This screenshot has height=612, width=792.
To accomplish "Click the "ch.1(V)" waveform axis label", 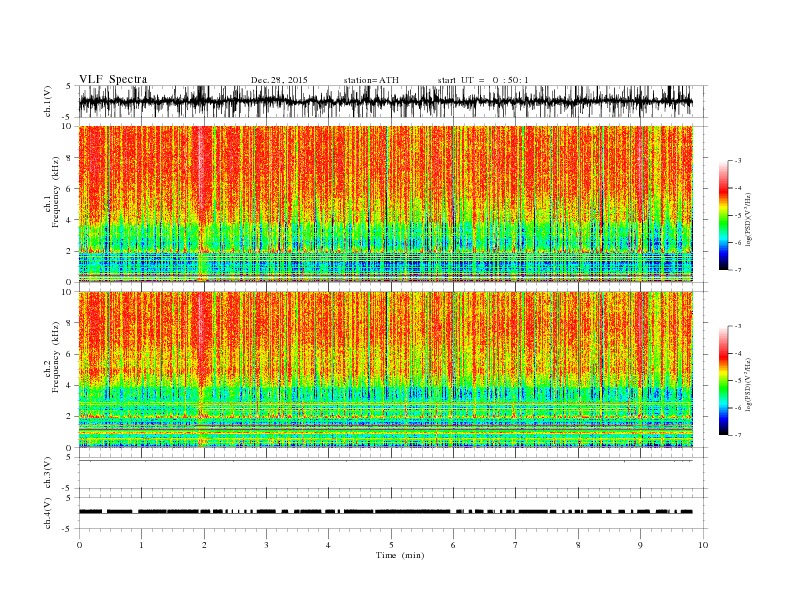I will [48, 101].
